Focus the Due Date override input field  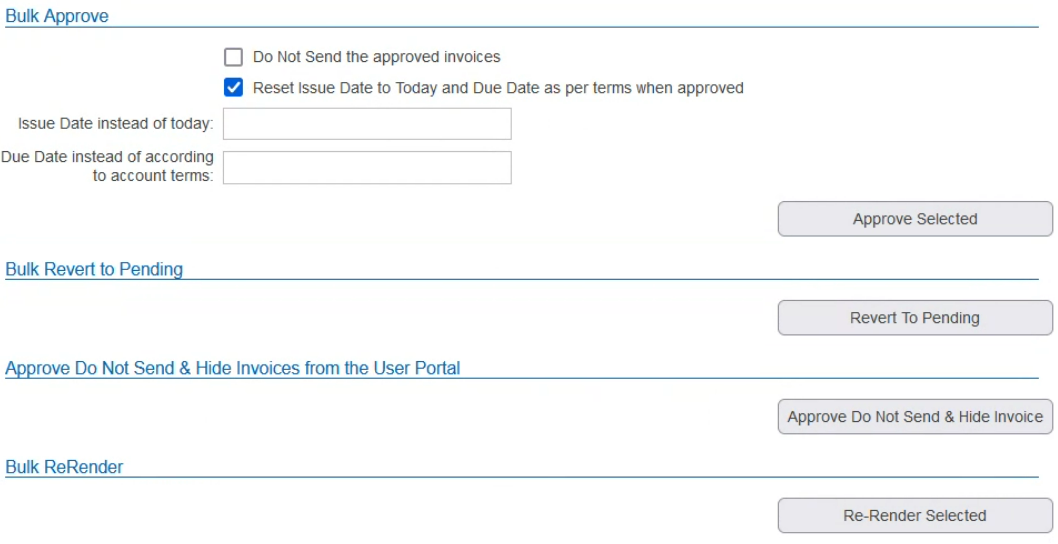tap(367, 168)
